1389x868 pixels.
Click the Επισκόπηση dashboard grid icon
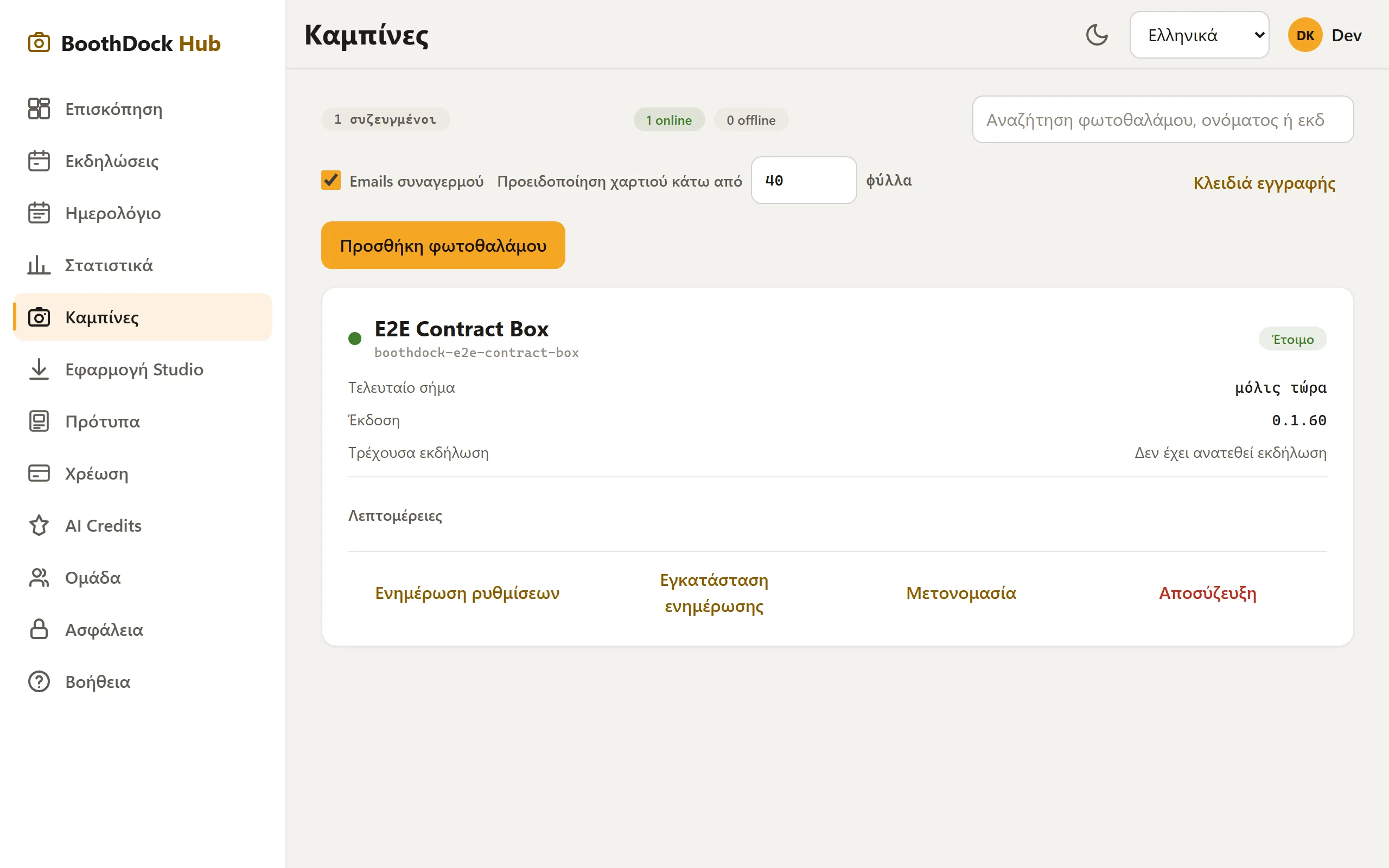point(39,108)
